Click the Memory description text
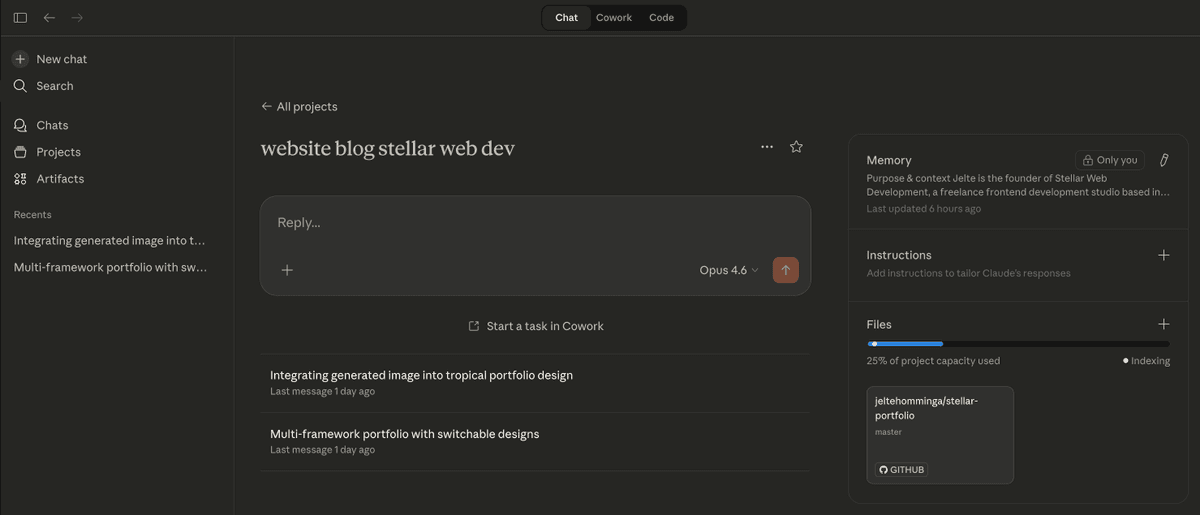Screen dimensions: 1200x515 tap(1018, 185)
